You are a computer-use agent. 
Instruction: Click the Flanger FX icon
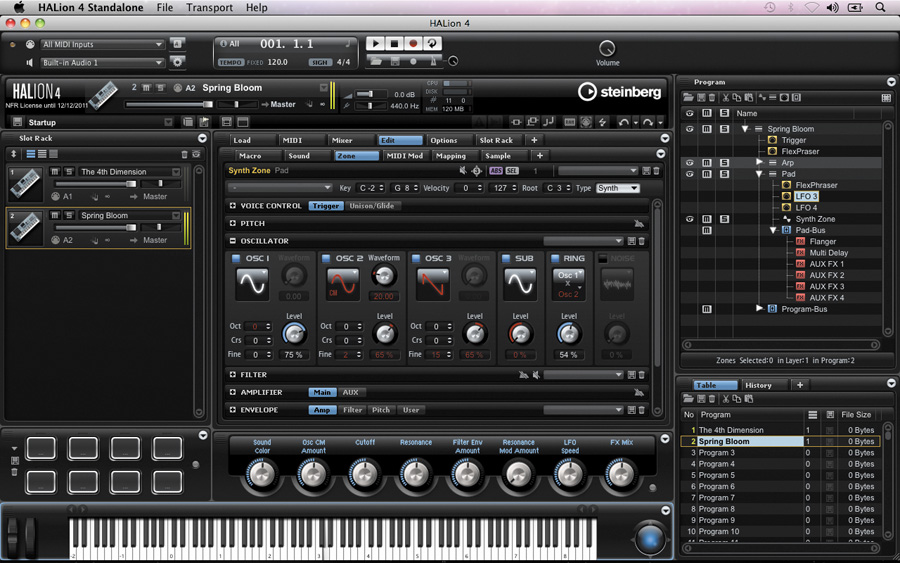pos(800,242)
